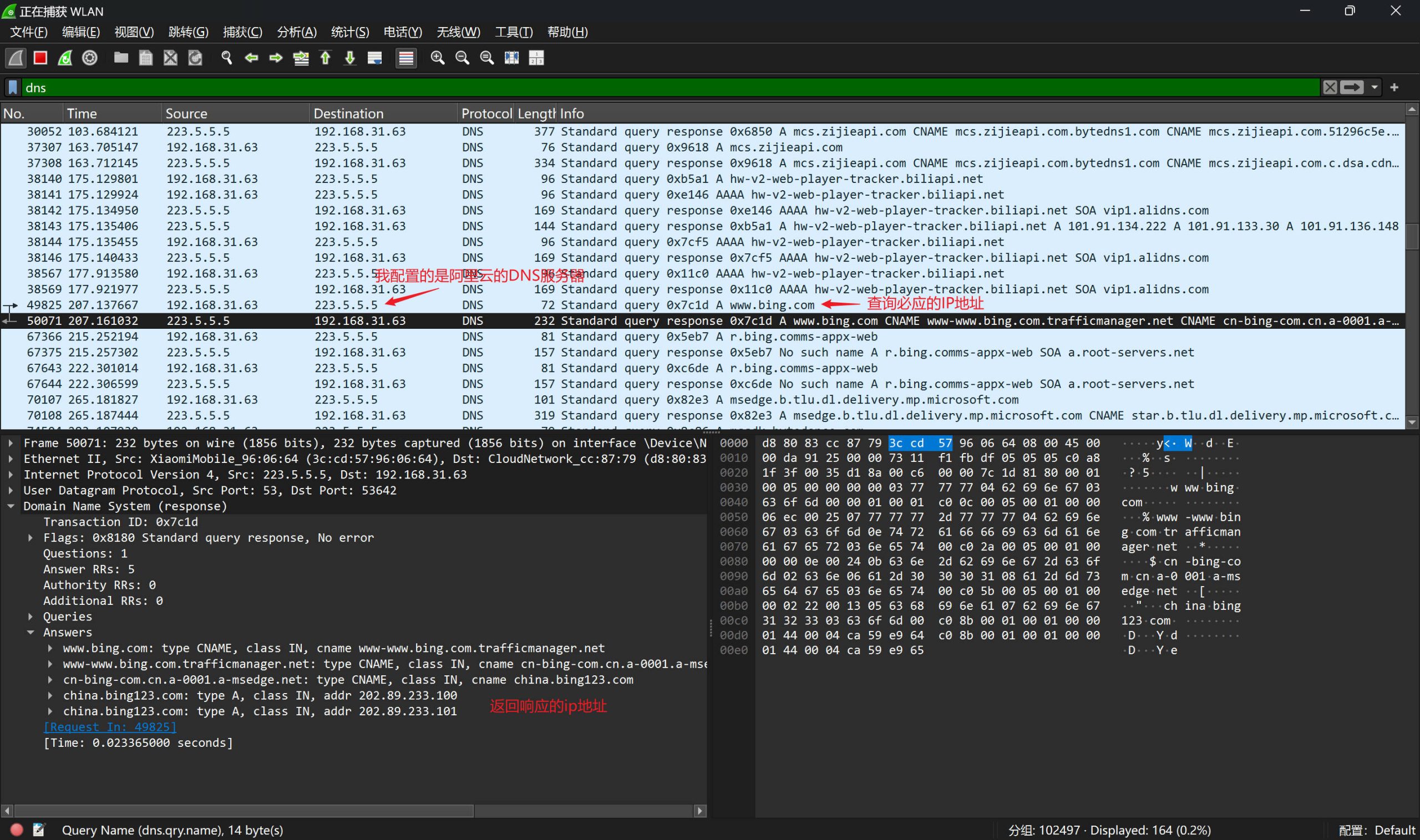Stop capturing packets with red square

point(40,58)
